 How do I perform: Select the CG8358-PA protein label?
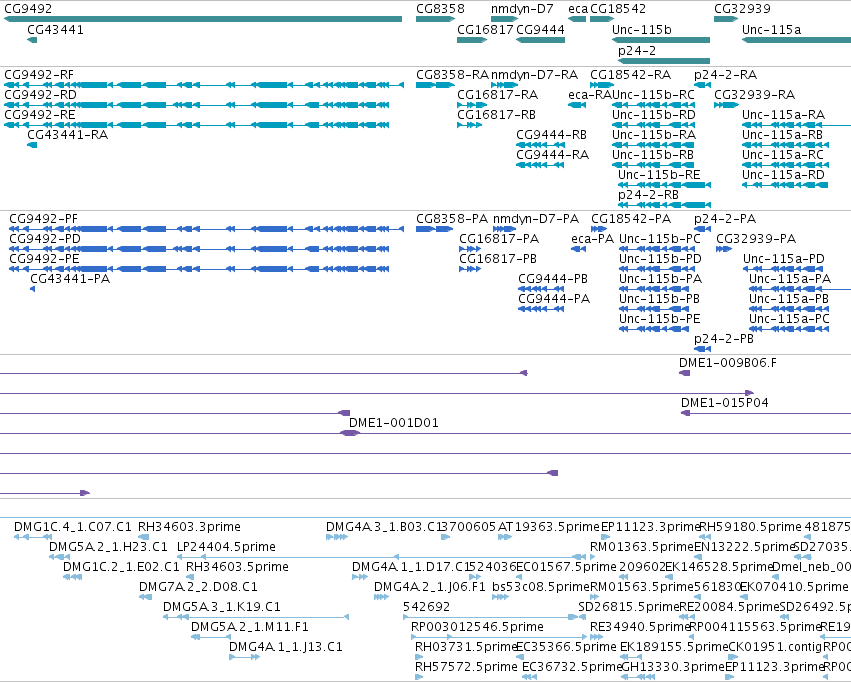[x=452, y=219]
